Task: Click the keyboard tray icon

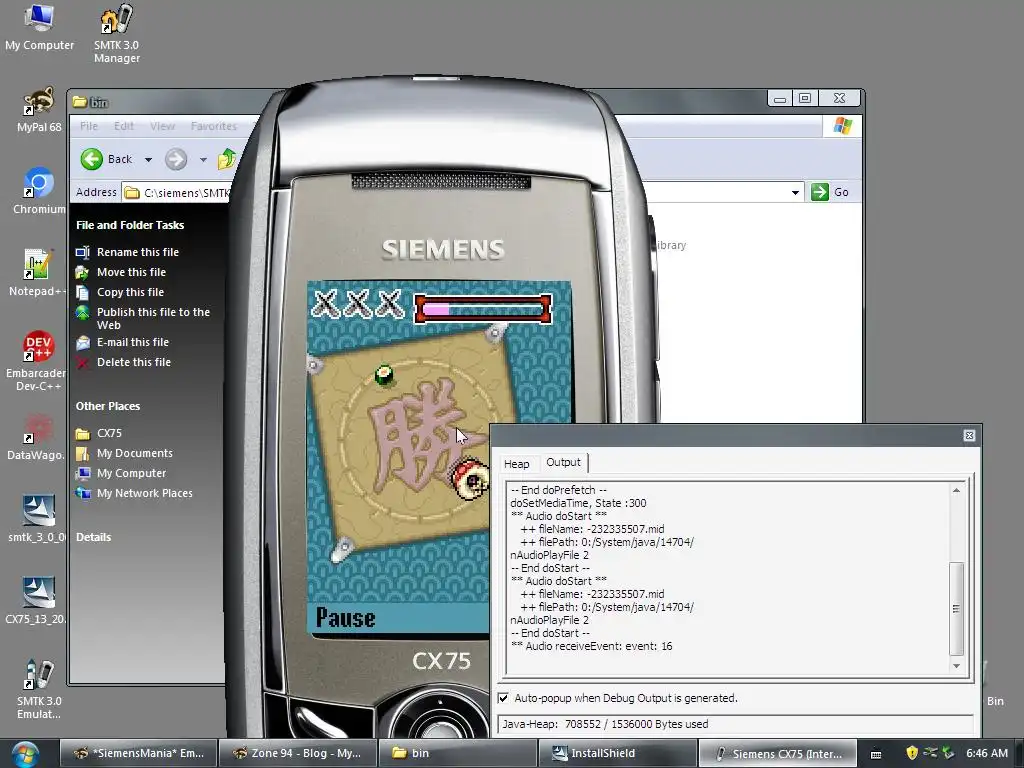Action: (876, 754)
